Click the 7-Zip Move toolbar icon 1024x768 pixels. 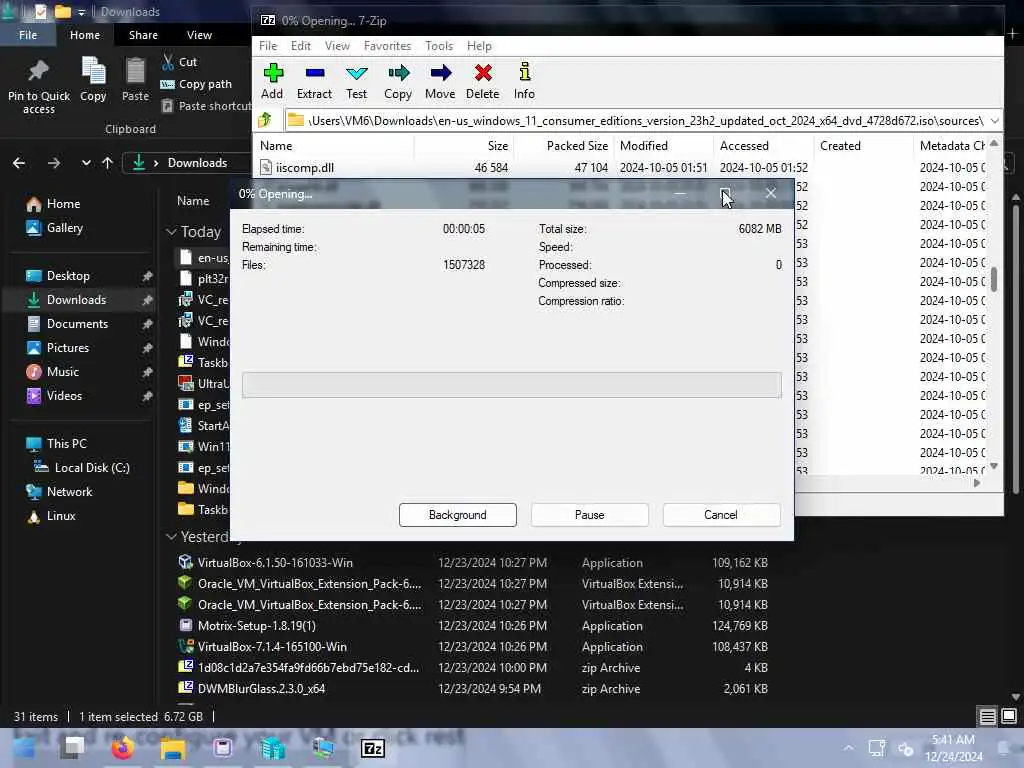tap(440, 81)
